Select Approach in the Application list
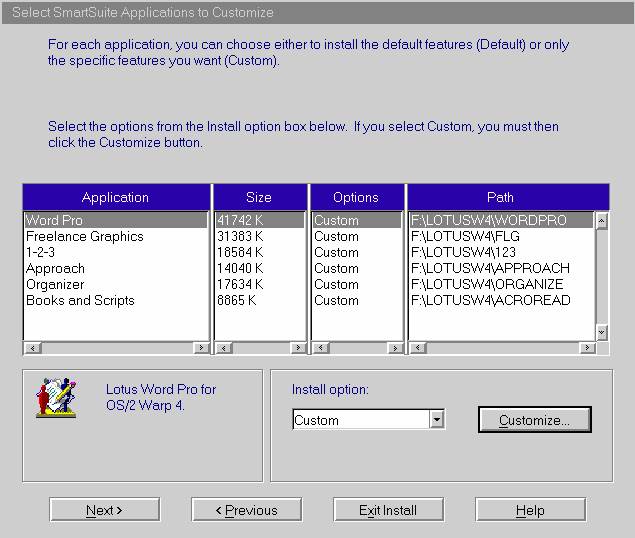Screen dimensions: 635x538 click(x=116, y=268)
